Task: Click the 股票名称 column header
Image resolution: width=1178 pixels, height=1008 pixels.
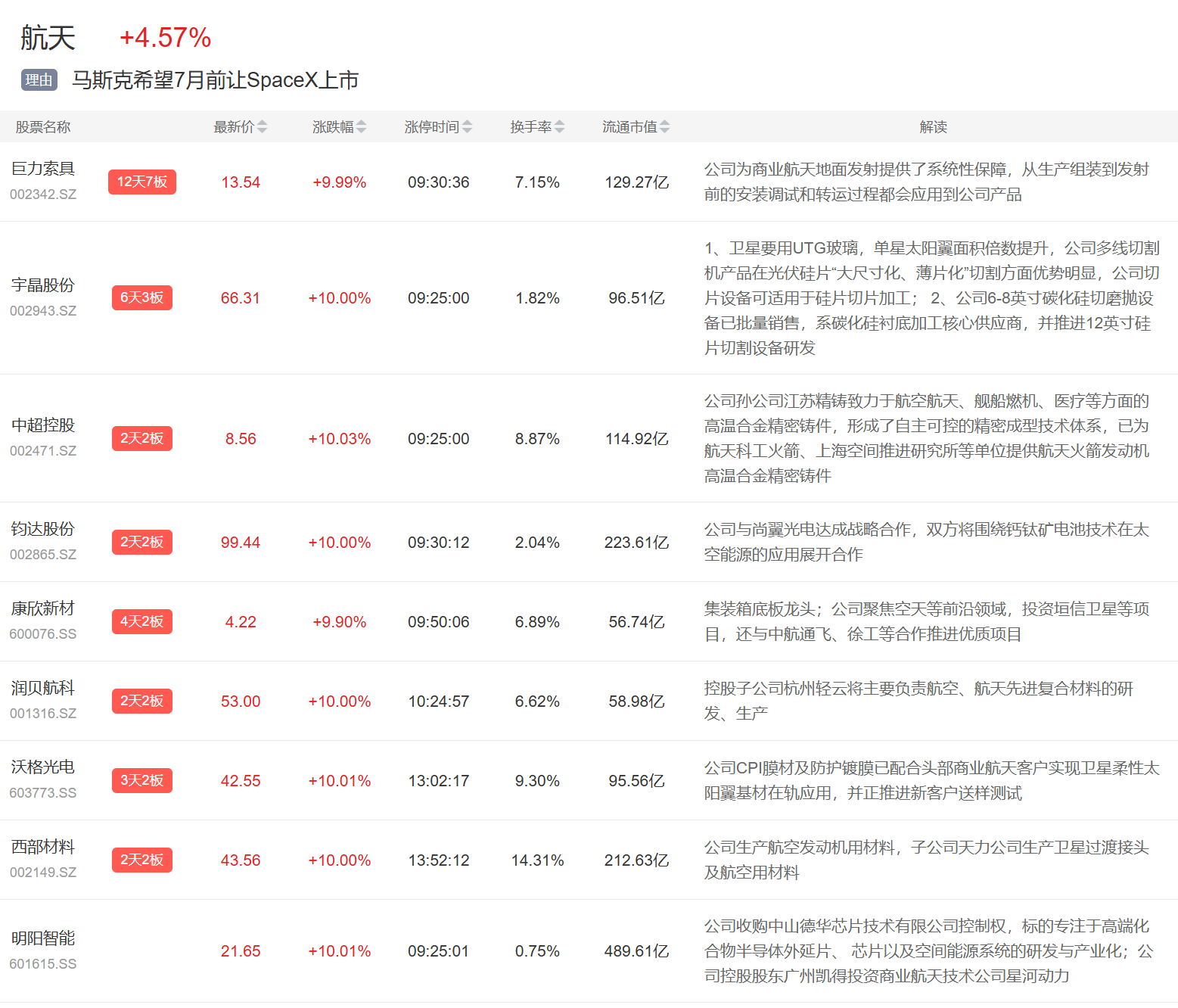Action: 43,127
